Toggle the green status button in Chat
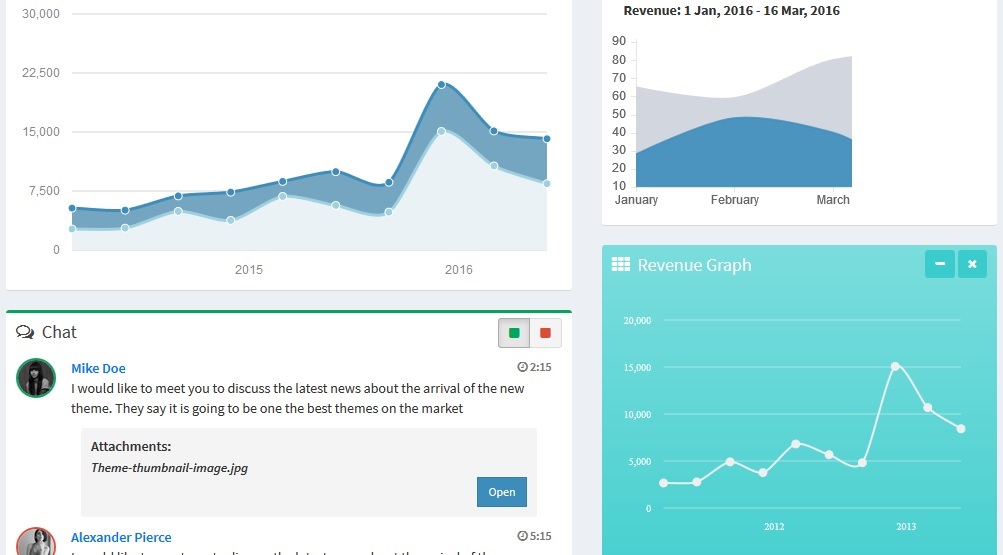Image resolution: width=1003 pixels, height=555 pixels. click(514, 333)
